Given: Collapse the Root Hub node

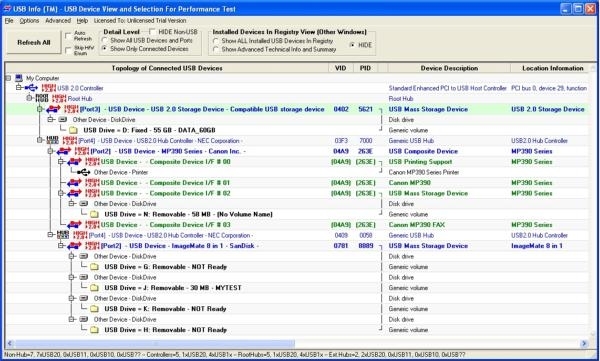Looking at the screenshot, I should click(x=29, y=98).
